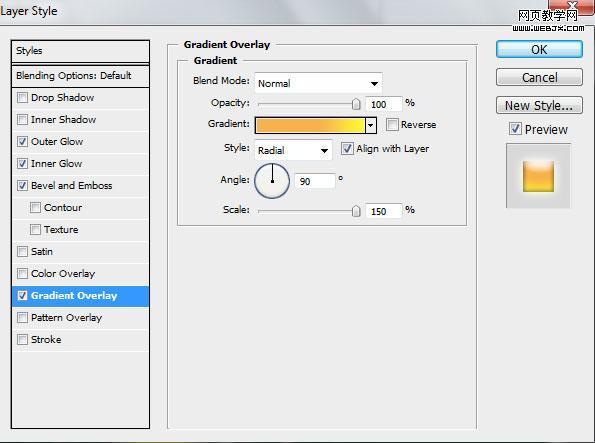Toggle the Preview checkbox

coord(515,129)
